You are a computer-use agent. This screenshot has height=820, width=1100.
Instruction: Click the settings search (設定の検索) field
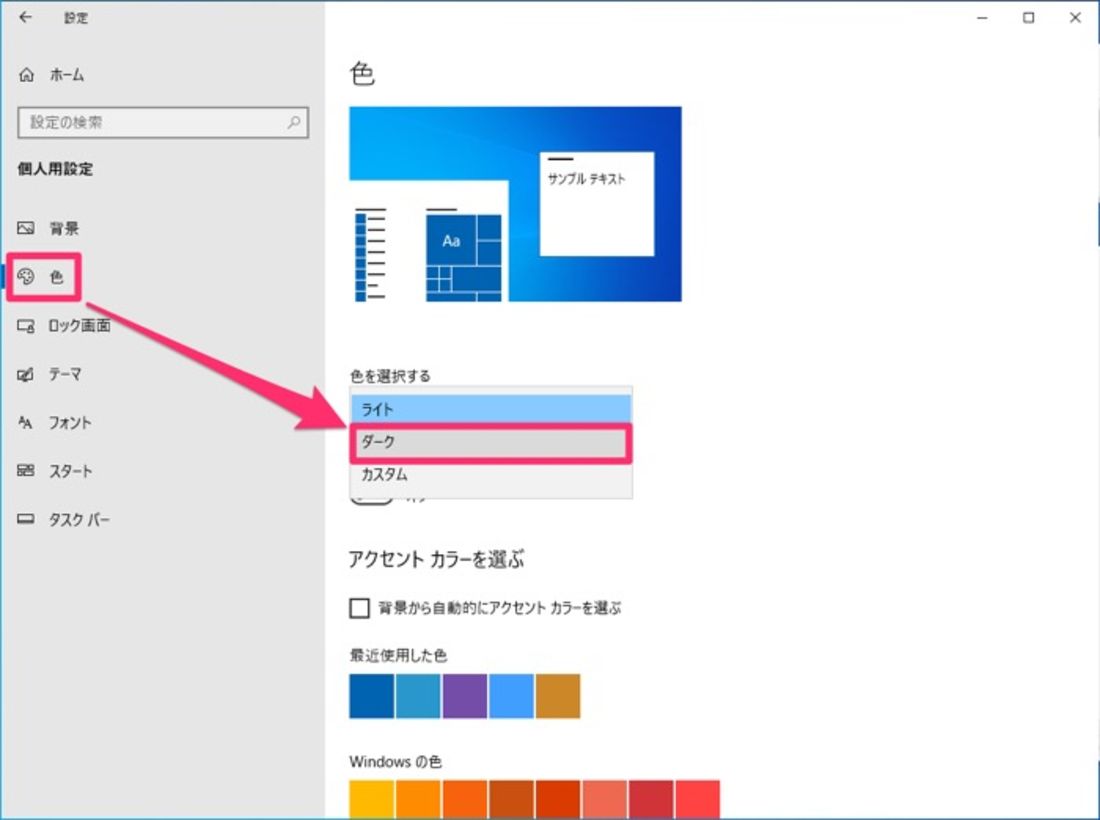click(155, 123)
